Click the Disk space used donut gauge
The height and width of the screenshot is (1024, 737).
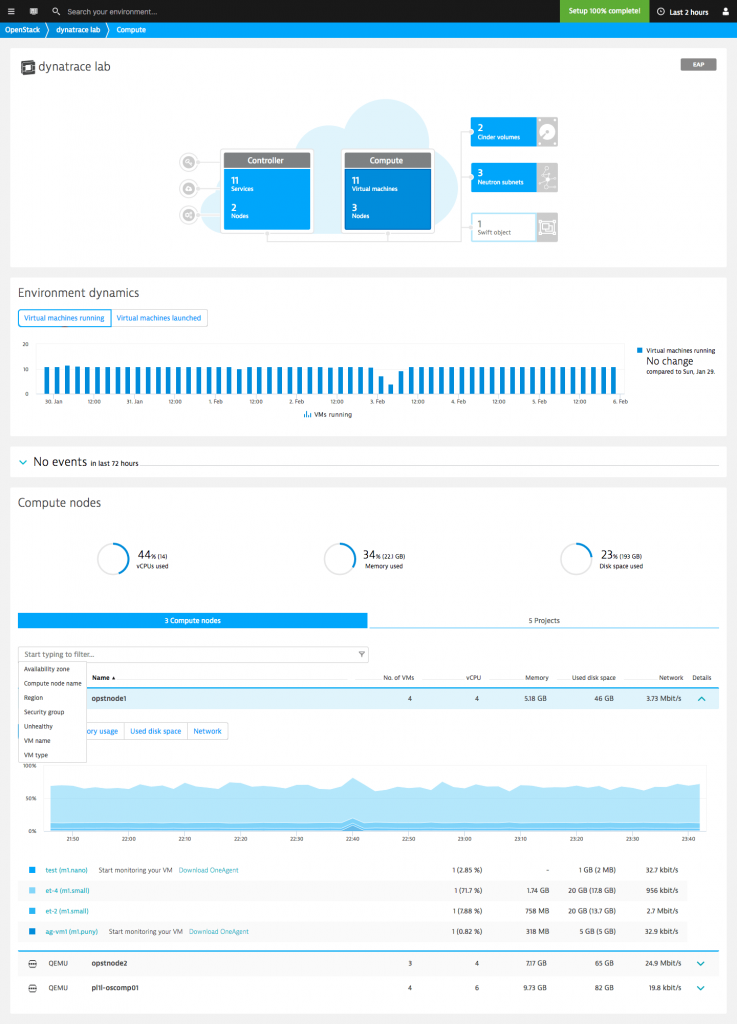point(576,559)
